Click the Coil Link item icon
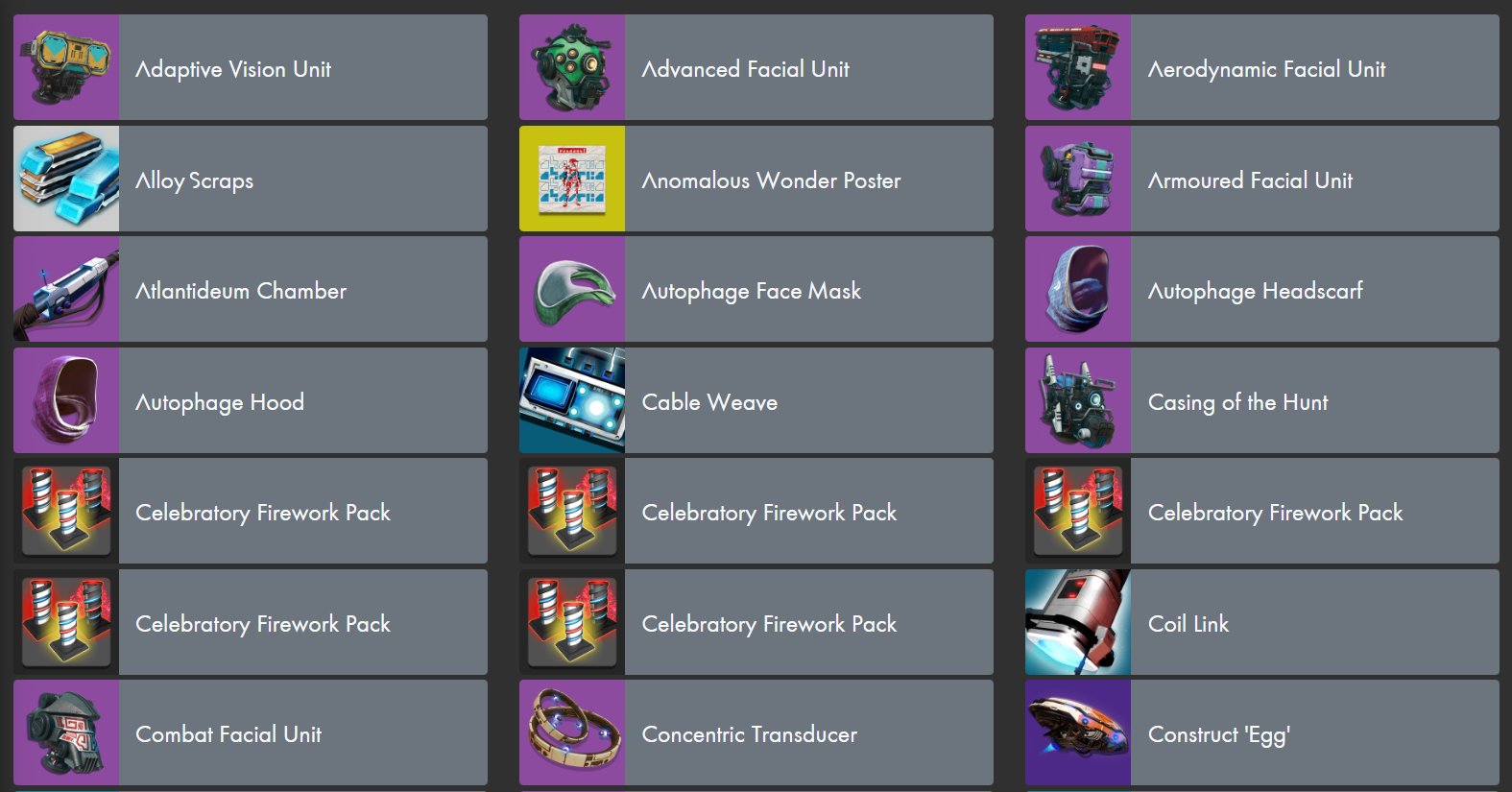The height and width of the screenshot is (792, 1512). (x=1078, y=622)
